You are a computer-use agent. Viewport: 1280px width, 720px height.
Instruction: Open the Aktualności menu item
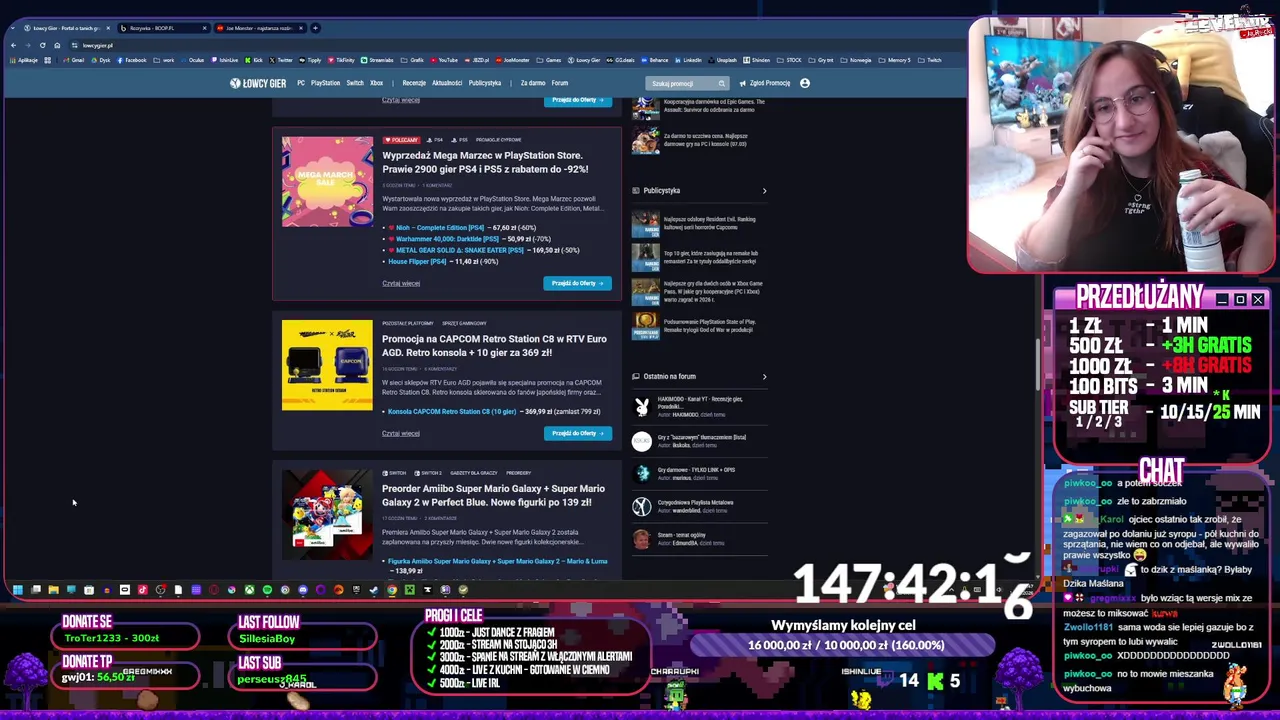click(447, 83)
